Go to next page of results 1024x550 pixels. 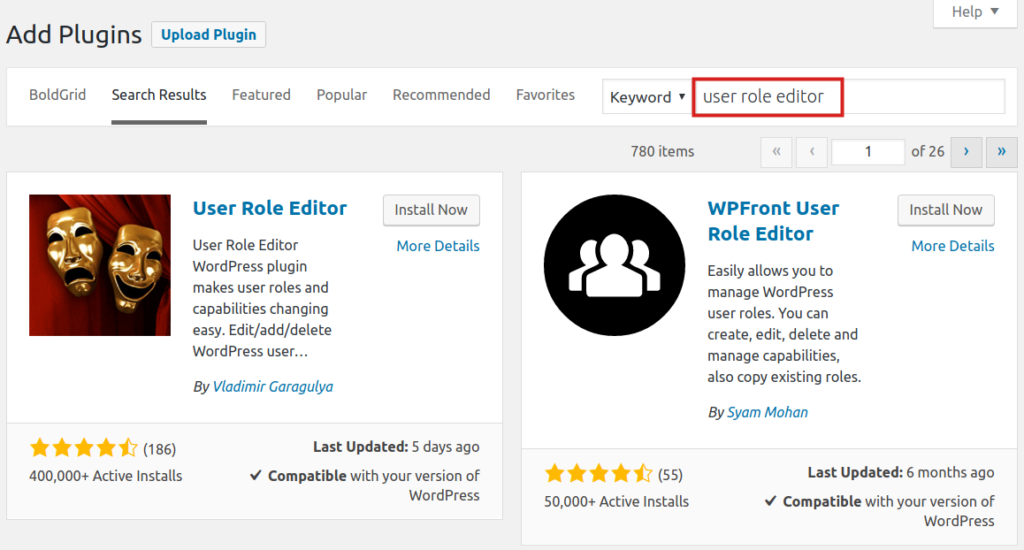[x=965, y=151]
